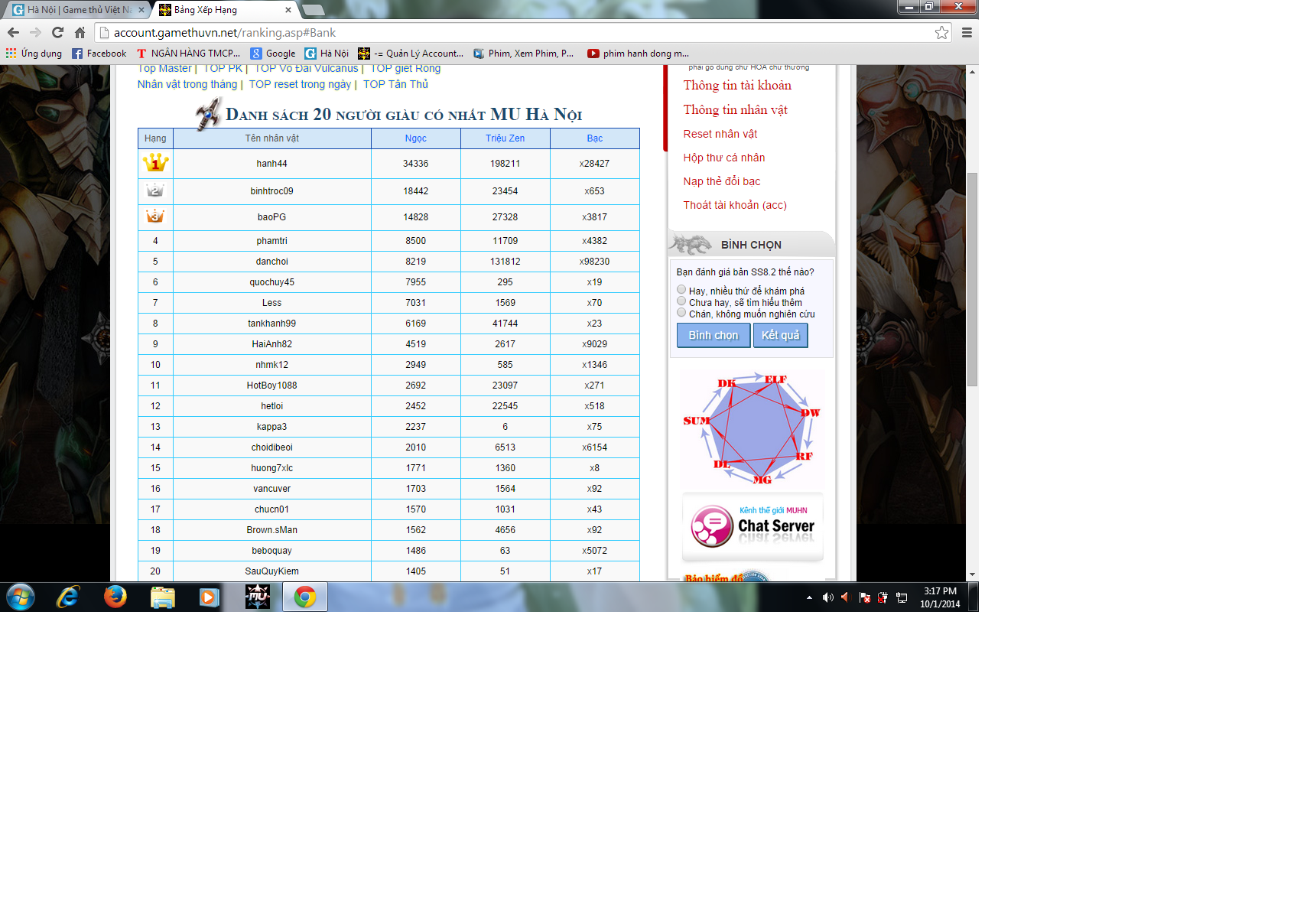
Task: Open the Facebook bookmark
Action: [x=99, y=54]
